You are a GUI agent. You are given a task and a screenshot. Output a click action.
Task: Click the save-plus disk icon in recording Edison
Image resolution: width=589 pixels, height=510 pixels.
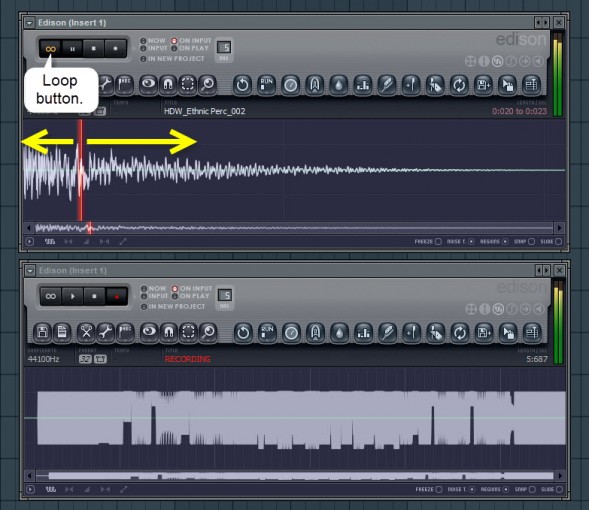click(x=484, y=332)
